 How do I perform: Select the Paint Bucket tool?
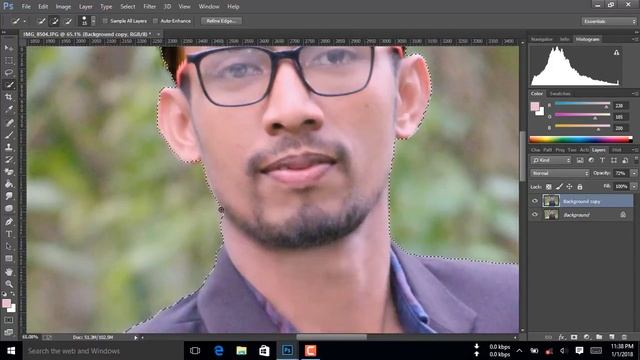point(9,184)
